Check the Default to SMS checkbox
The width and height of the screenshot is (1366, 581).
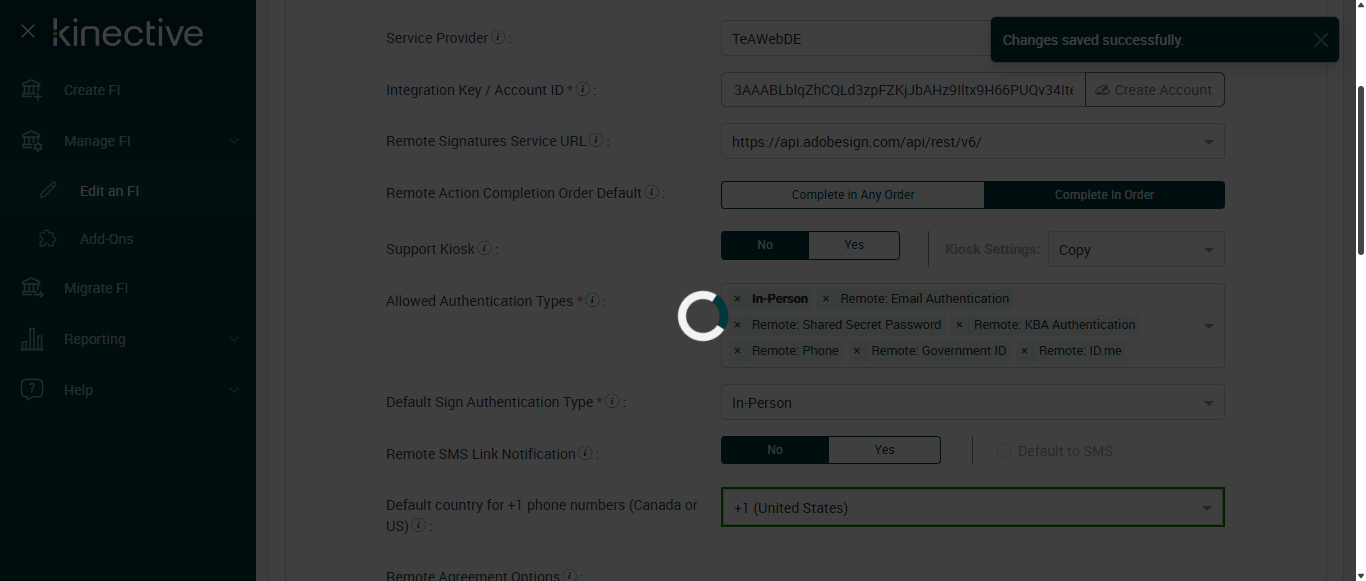tap(1004, 452)
